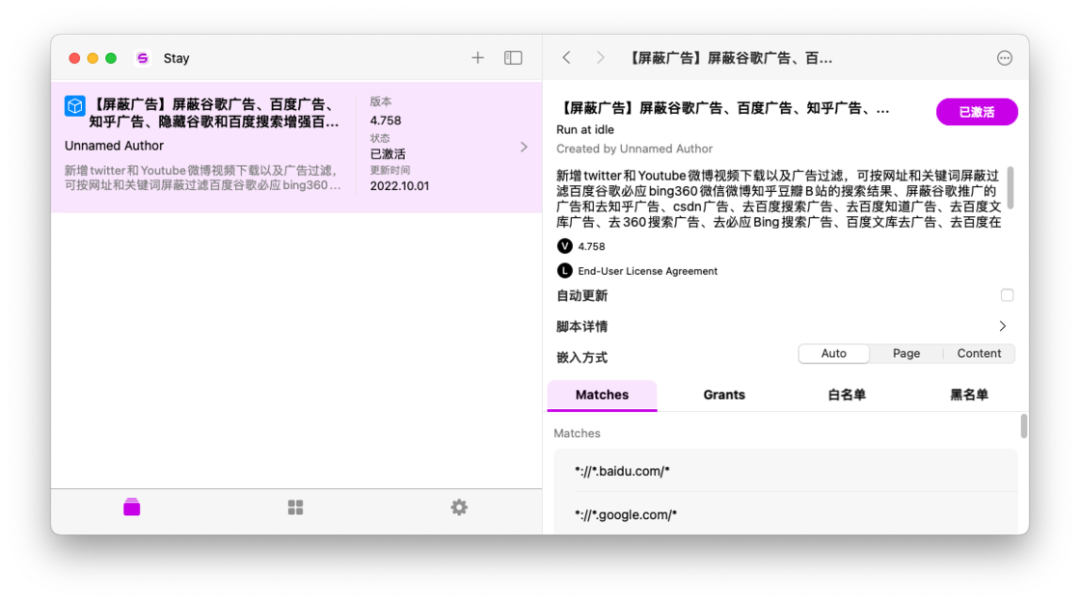
Task: Switch to the 黑名单 tab
Action: pos(968,395)
